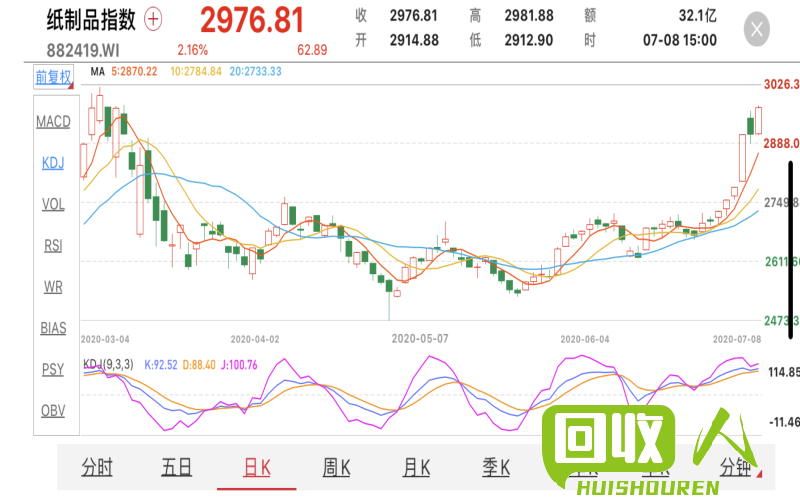The image size is (800, 500).
Task: Click the J:100.76 value
Action: (x=239, y=365)
